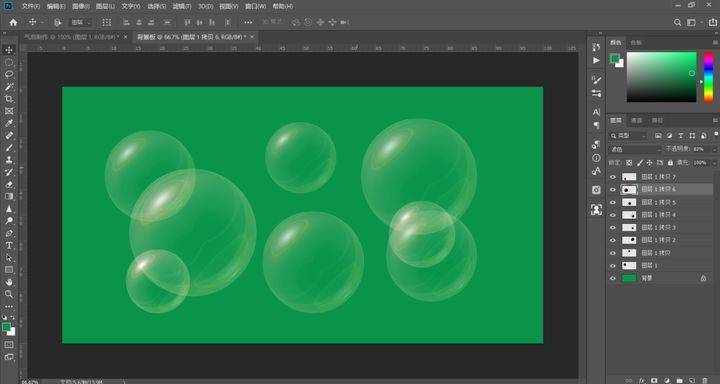Select the Eyedropper tool
Image resolution: width=720 pixels, height=384 pixels.
pos(9,123)
